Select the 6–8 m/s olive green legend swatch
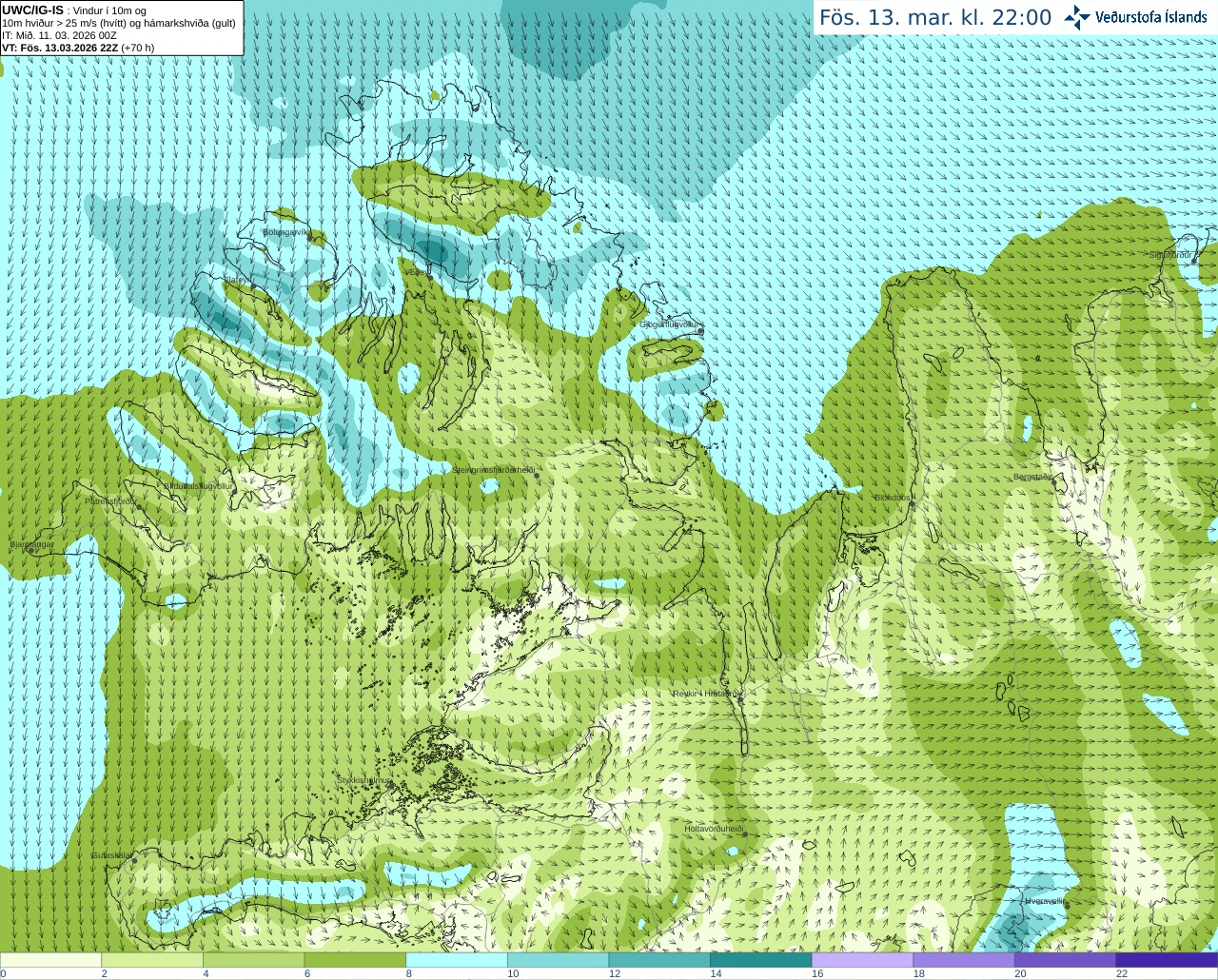This screenshot has width=1218, height=980. click(x=355, y=960)
